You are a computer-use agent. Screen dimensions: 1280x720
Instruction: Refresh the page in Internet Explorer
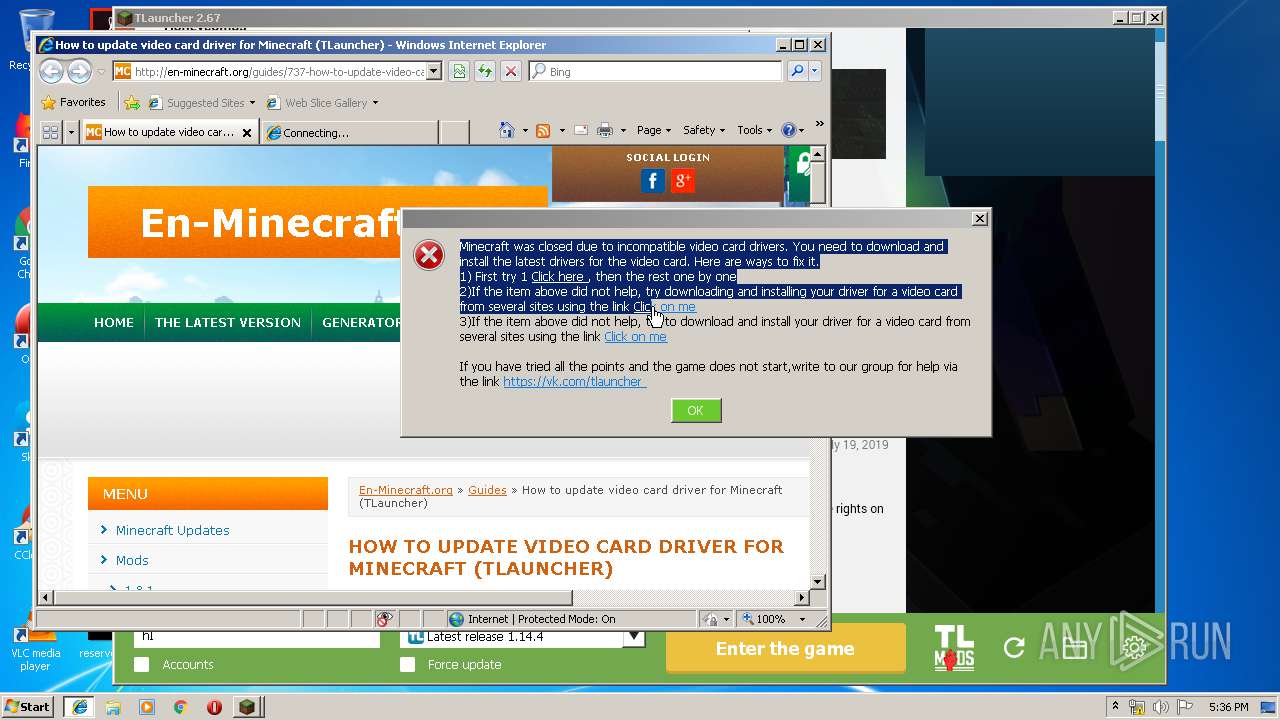pos(485,71)
